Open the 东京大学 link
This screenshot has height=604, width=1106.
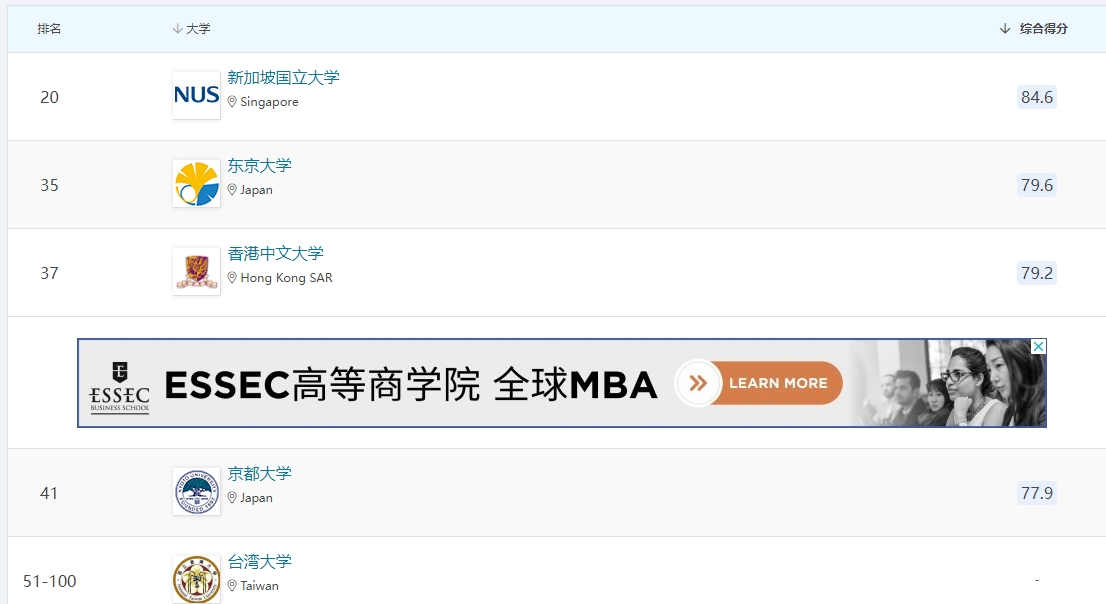point(260,166)
